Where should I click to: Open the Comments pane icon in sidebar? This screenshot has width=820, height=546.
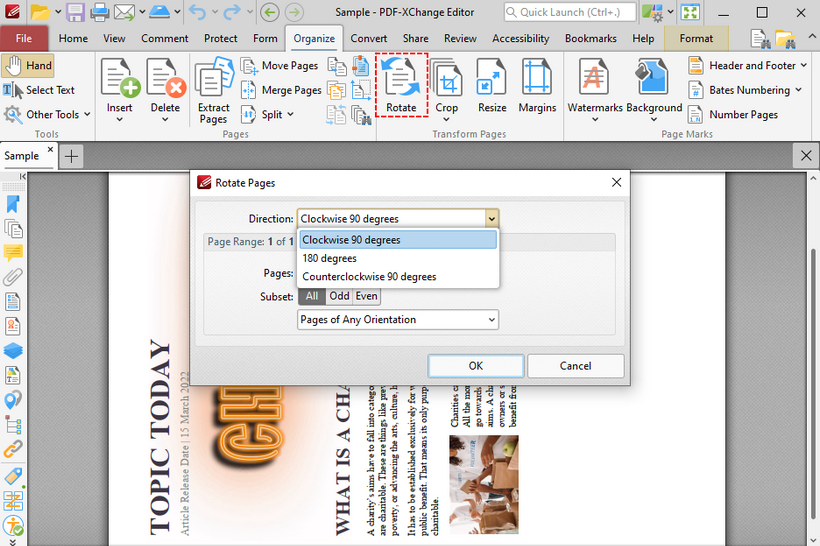[13, 253]
